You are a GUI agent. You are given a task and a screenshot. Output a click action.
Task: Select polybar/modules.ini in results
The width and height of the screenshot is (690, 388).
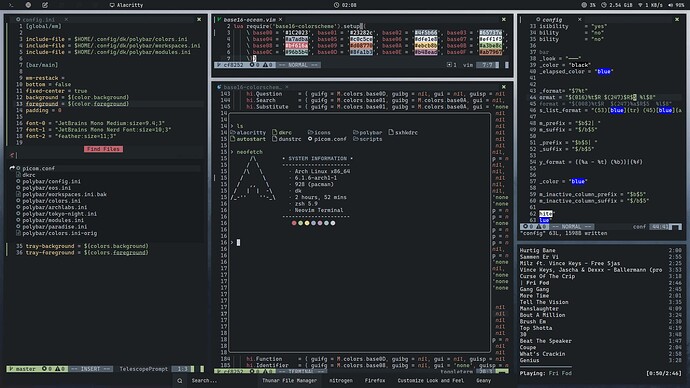[53, 220]
